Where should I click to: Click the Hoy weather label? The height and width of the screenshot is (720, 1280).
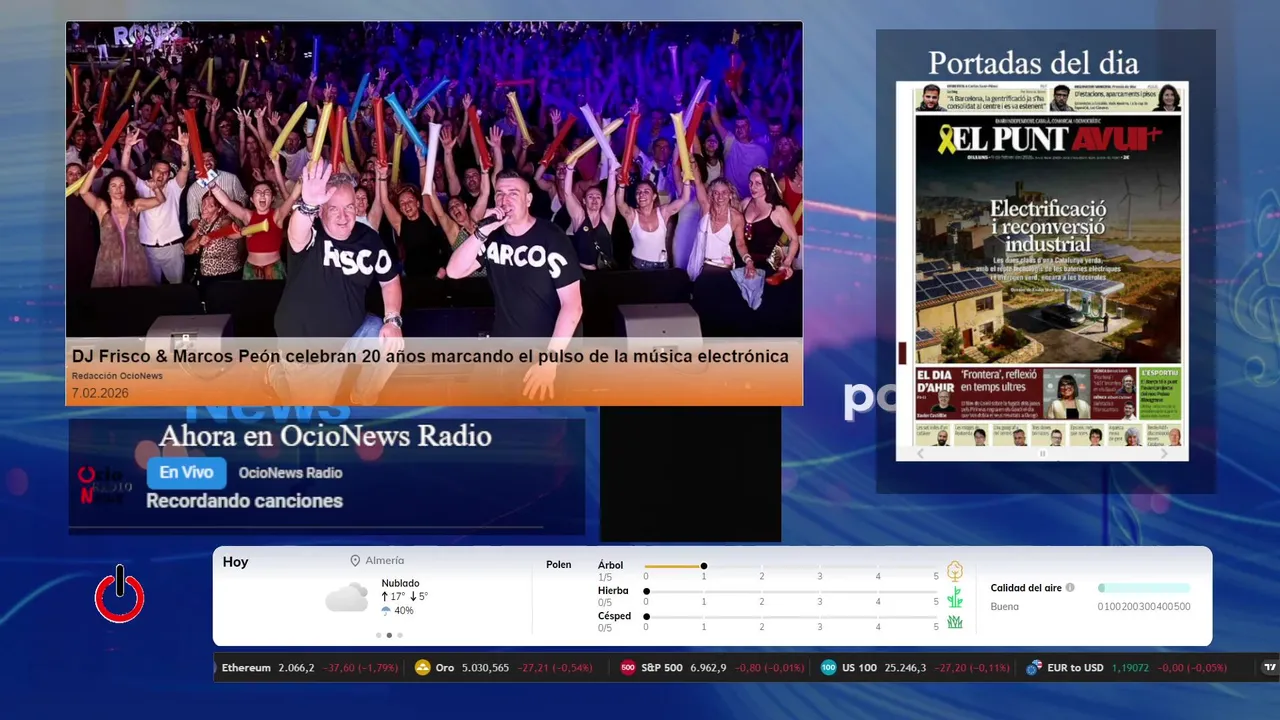pos(235,562)
